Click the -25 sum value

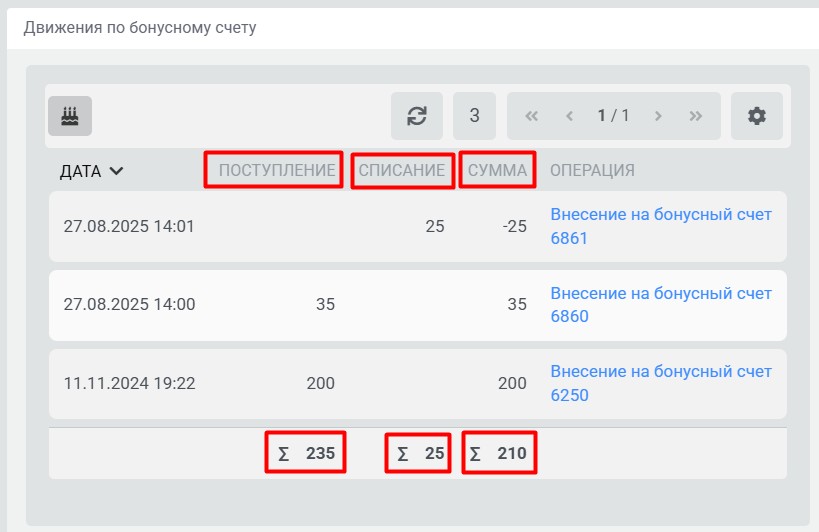514,226
